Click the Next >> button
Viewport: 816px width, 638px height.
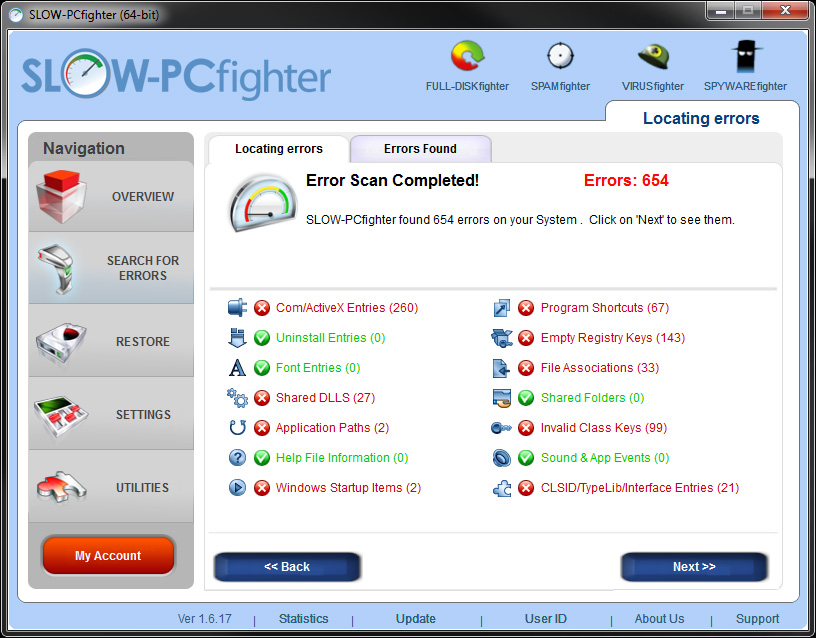694,567
